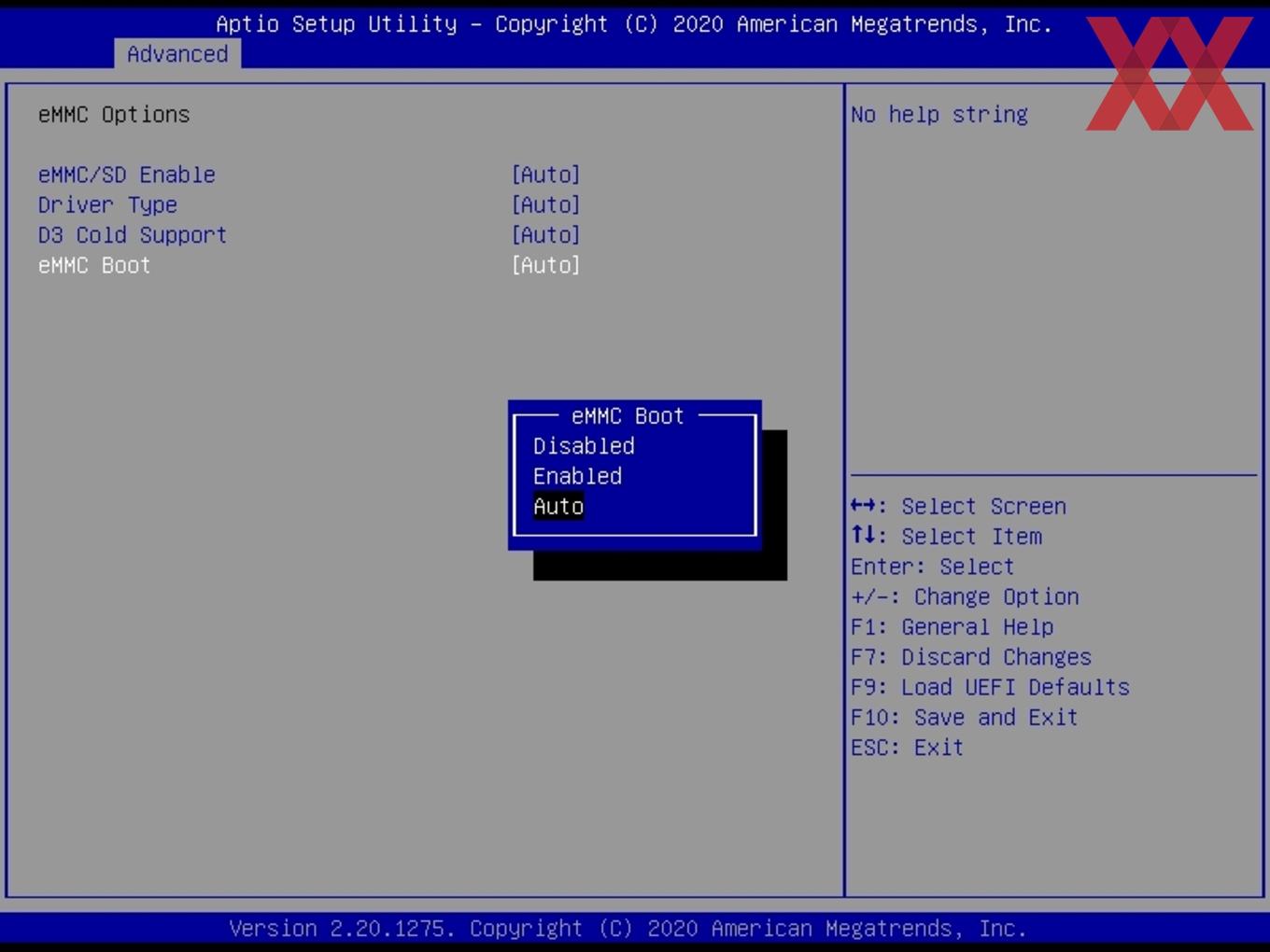Image resolution: width=1270 pixels, height=952 pixels.
Task: Click the 'F9: Load UEFI Defaults' hint
Action: coord(990,687)
